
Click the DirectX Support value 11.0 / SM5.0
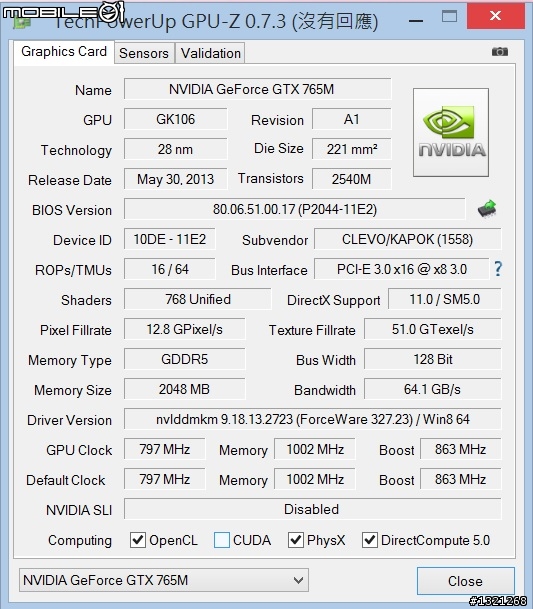(x=445, y=299)
